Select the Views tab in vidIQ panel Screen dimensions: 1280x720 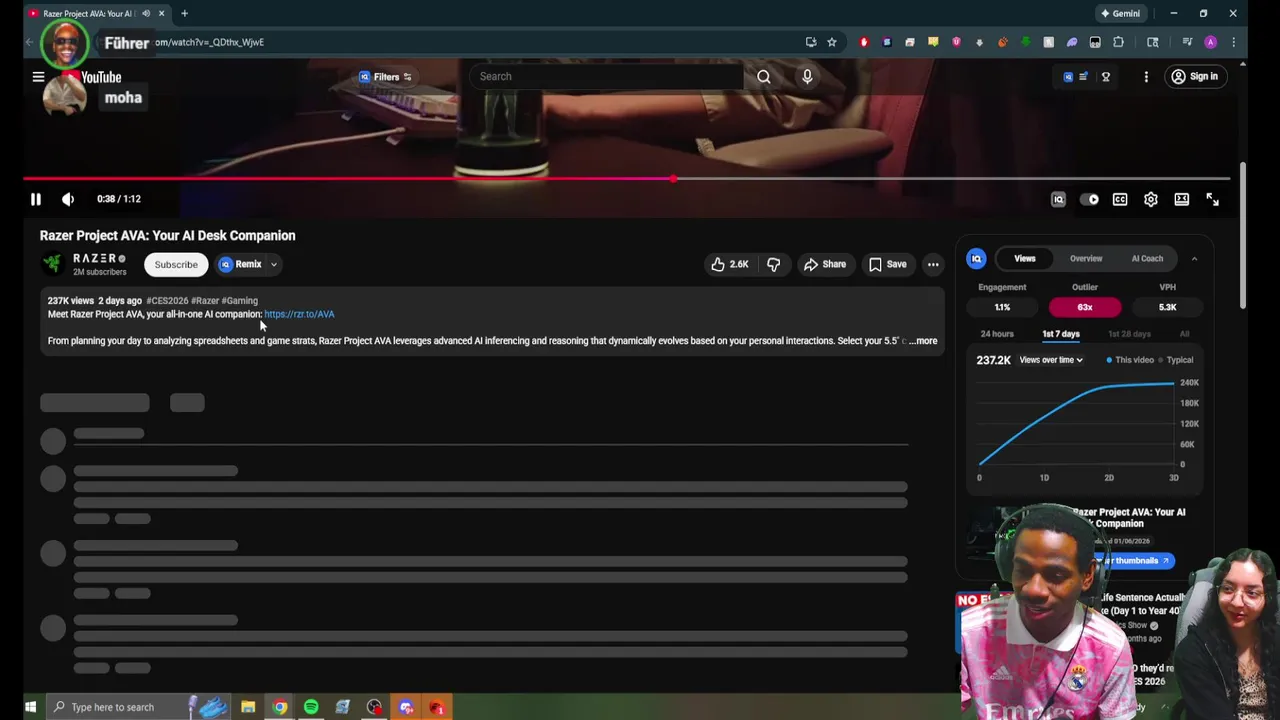tap(1025, 258)
